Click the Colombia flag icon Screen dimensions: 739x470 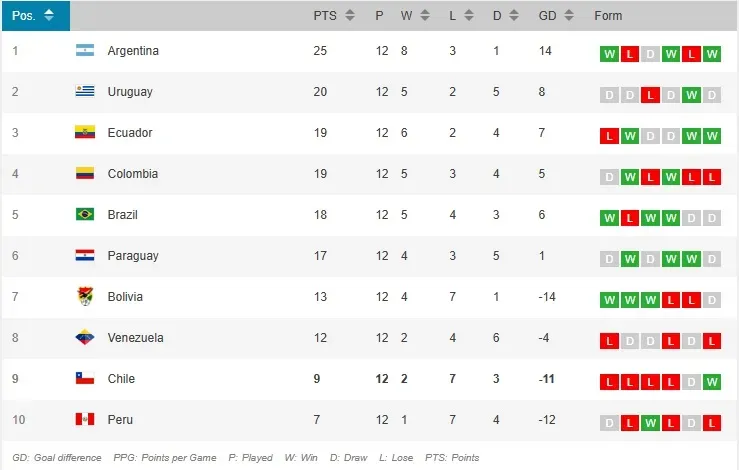point(85,174)
